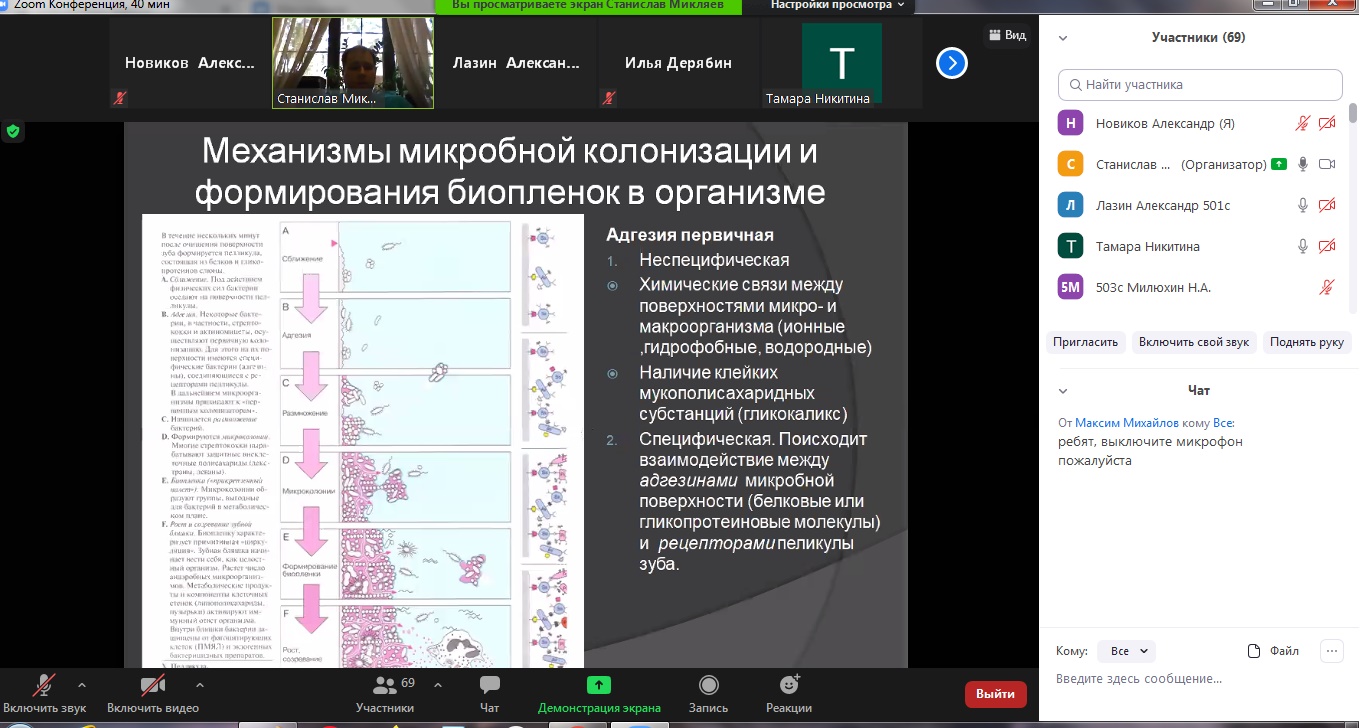The height and width of the screenshot is (728, 1360).
Task: Click the Т avatar of Тамара Никитина
Action: [x=1071, y=246]
